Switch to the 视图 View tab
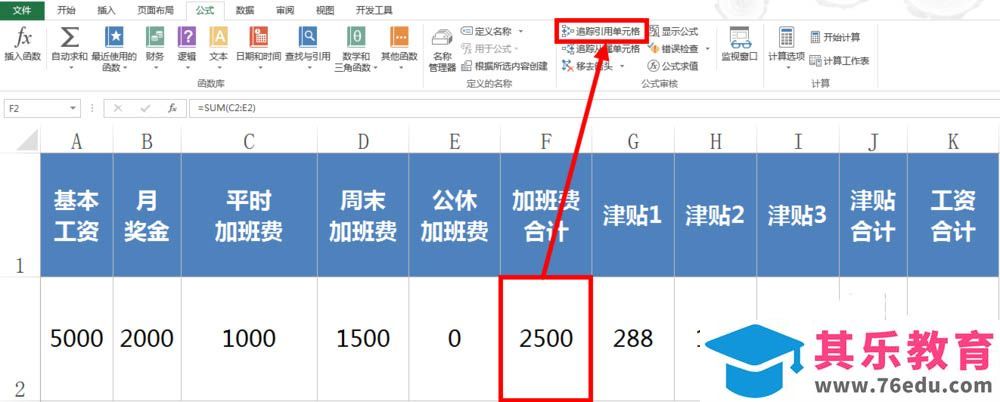 point(325,11)
